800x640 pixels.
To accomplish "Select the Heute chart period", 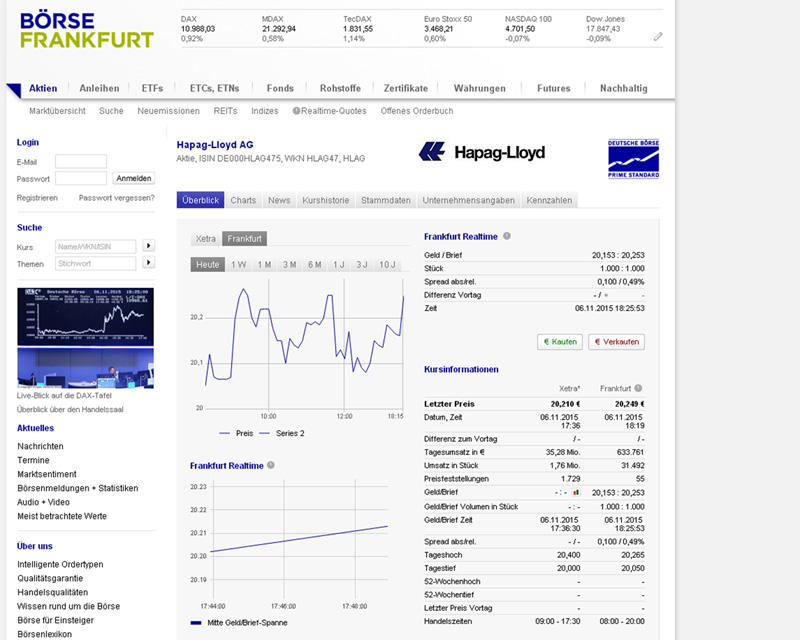I will (208, 264).
